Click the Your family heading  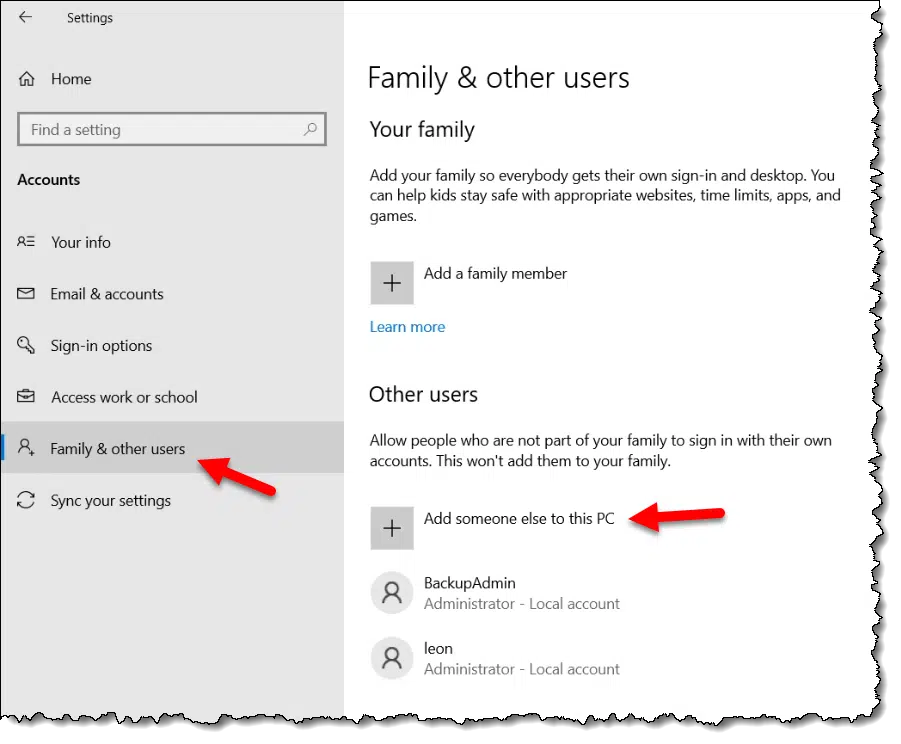tap(422, 130)
